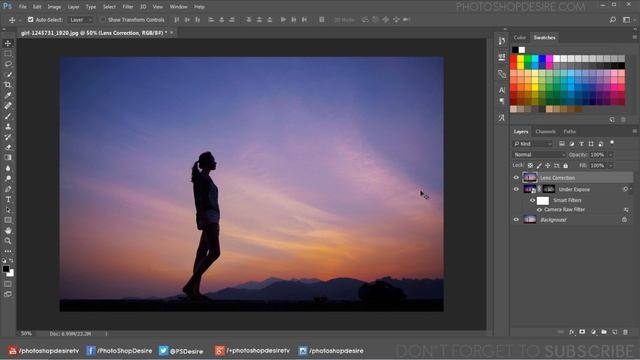Open the Auto-Select Layer dropdown
Viewport: 640px width, 360px height.
(x=80, y=20)
